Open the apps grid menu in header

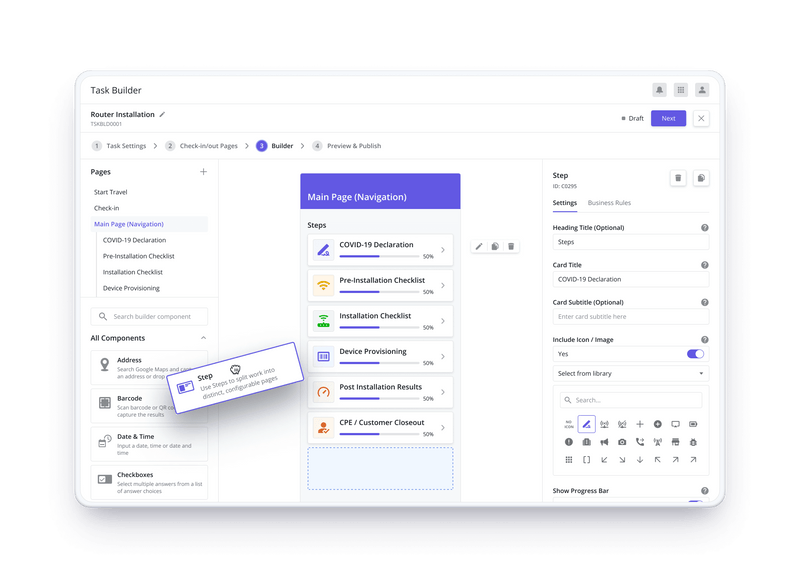click(681, 90)
